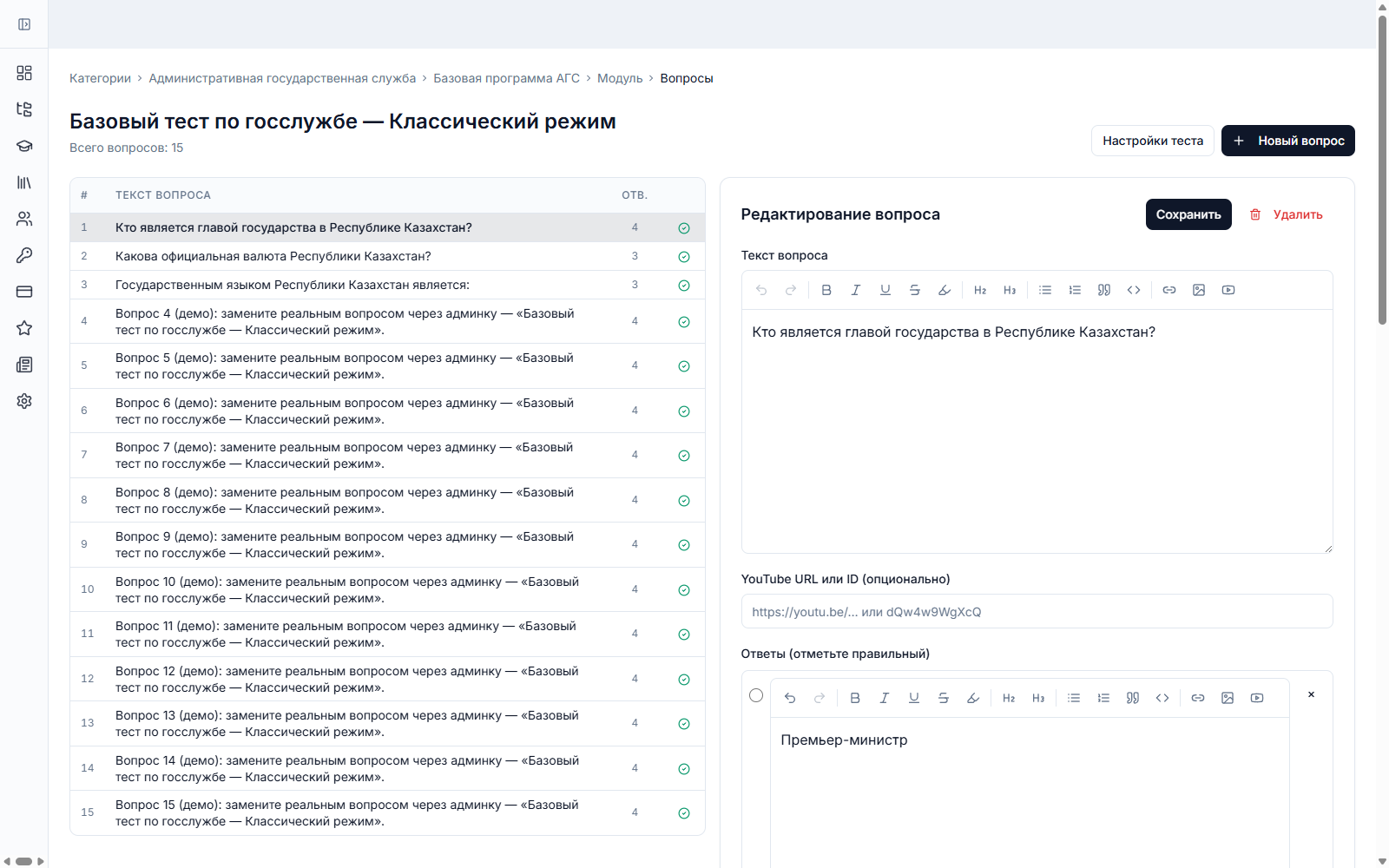Undo in the question text editor
The image size is (1389, 868).
(761, 290)
